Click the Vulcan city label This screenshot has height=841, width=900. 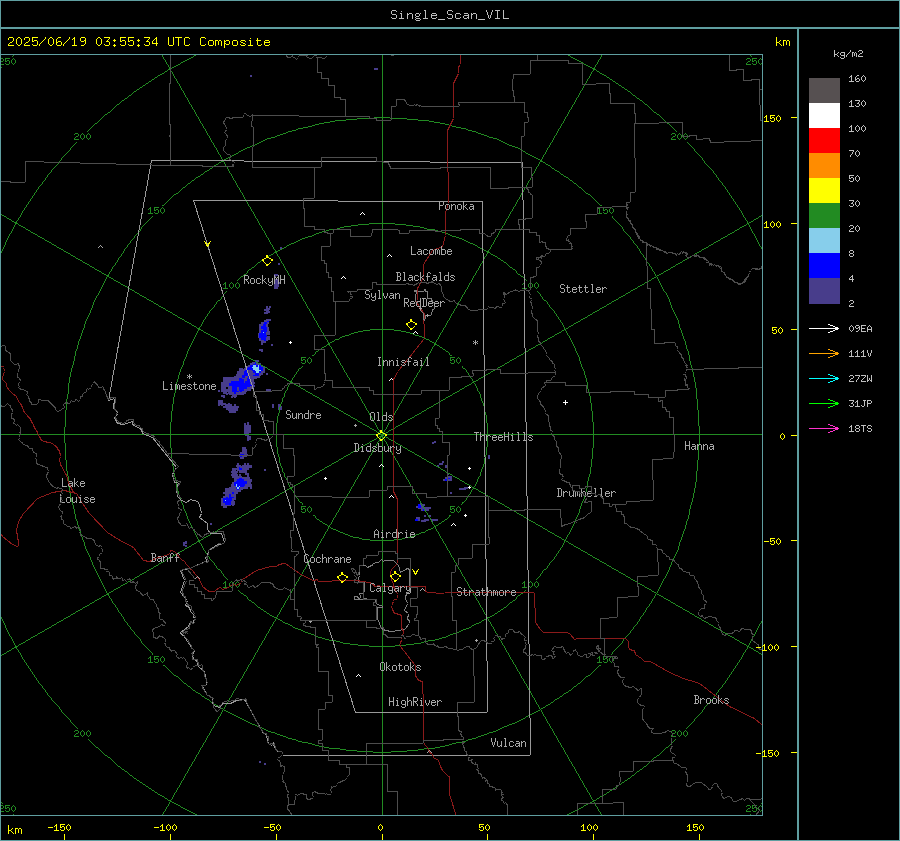(x=508, y=743)
